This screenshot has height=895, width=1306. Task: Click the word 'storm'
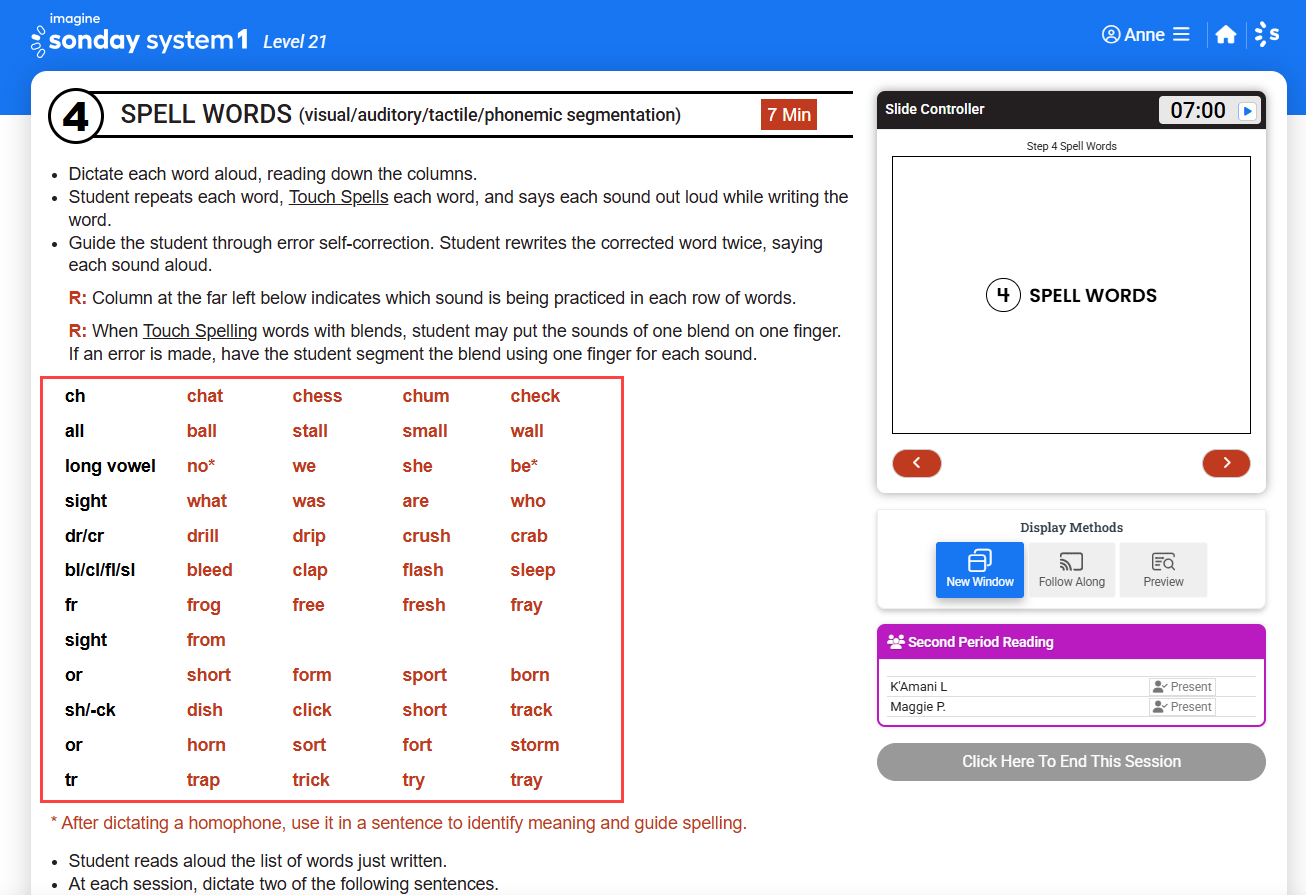(x=535, y=745)
